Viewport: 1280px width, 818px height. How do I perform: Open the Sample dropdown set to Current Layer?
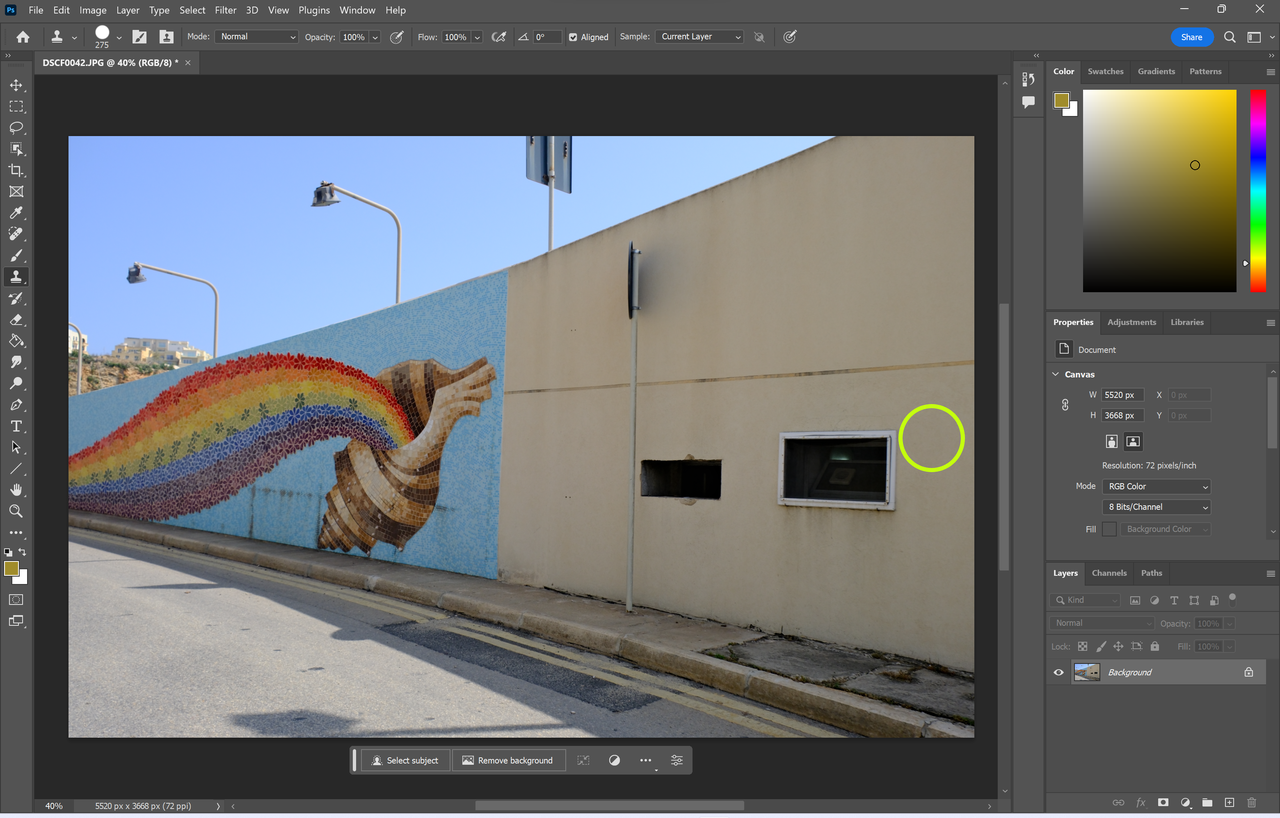coord(699,36)
